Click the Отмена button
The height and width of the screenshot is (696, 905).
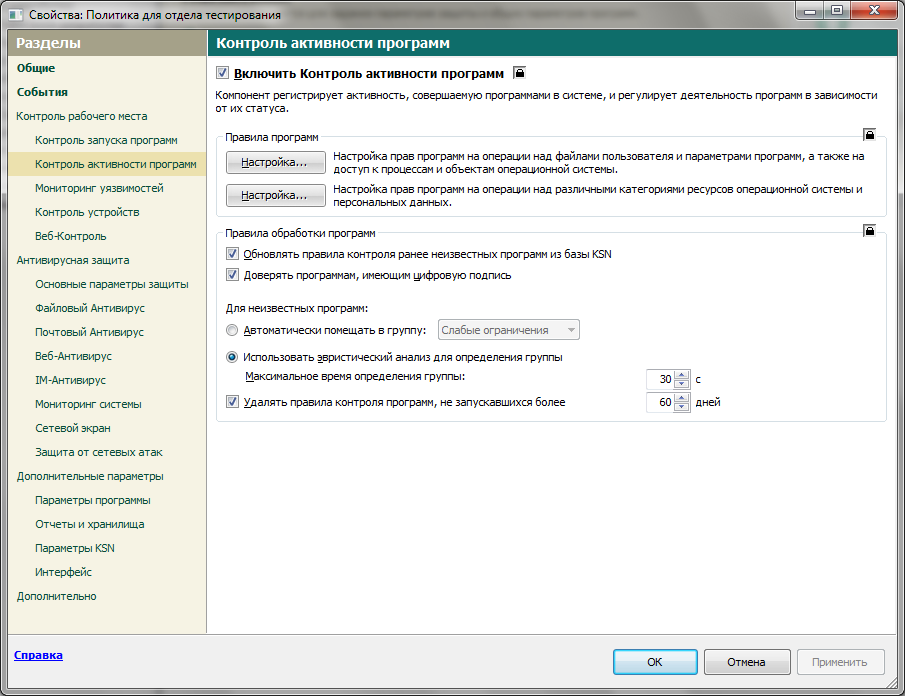[x=747, y=662]
